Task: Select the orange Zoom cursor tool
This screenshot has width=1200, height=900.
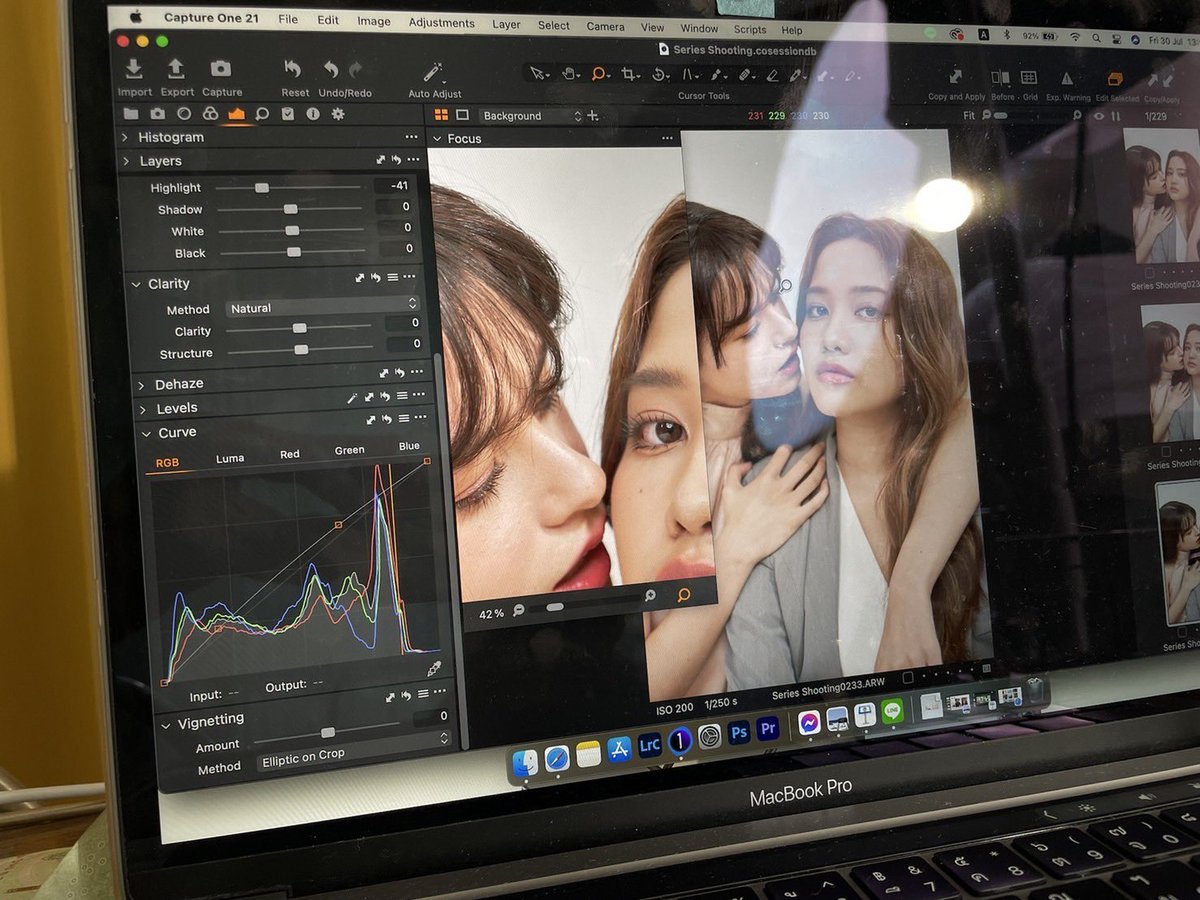Action: point(599,73)
